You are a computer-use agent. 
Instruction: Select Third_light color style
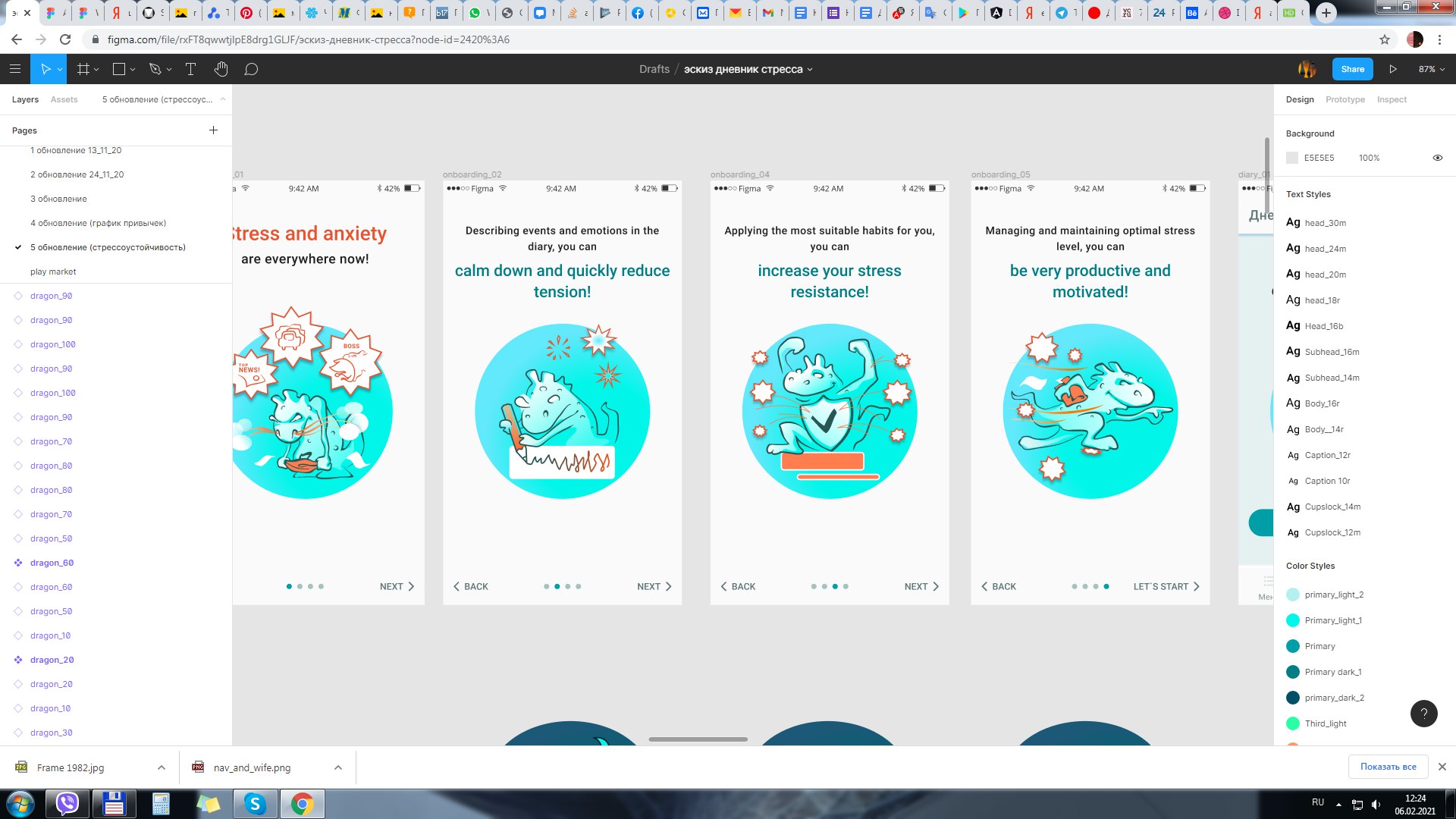[x=1326, y=723]
